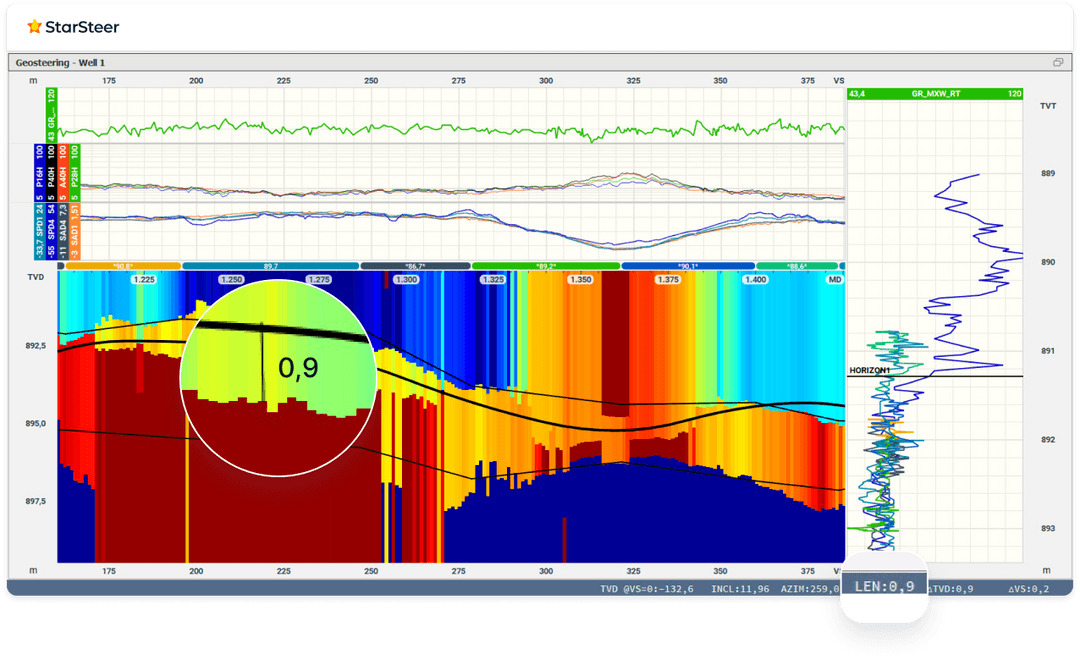Screen dimensions: 1080x664
Task: Click the 889 TVT depth label
Action: tap(1048, 174)
